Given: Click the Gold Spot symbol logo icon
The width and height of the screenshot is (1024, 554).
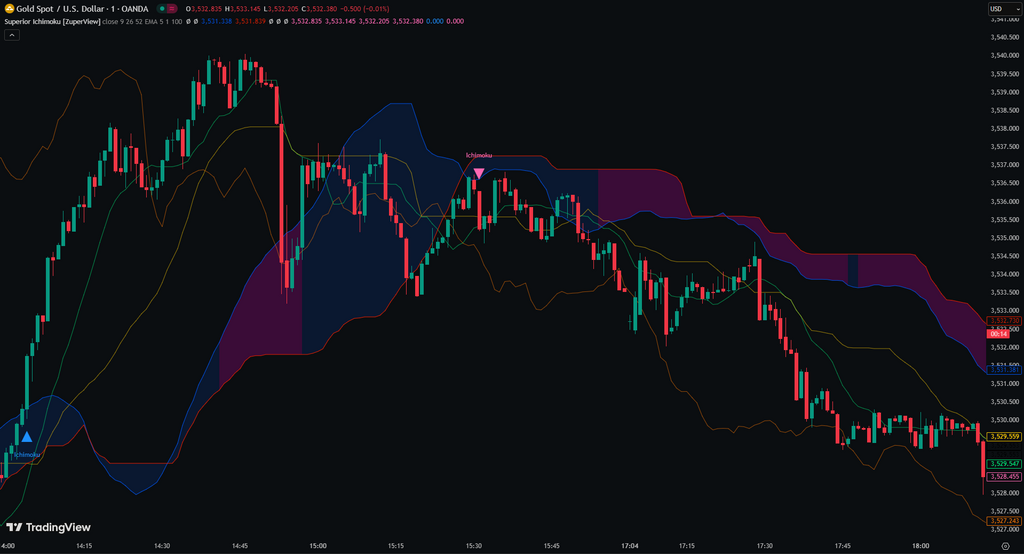Looking at the screenshot, I should 9,8.
